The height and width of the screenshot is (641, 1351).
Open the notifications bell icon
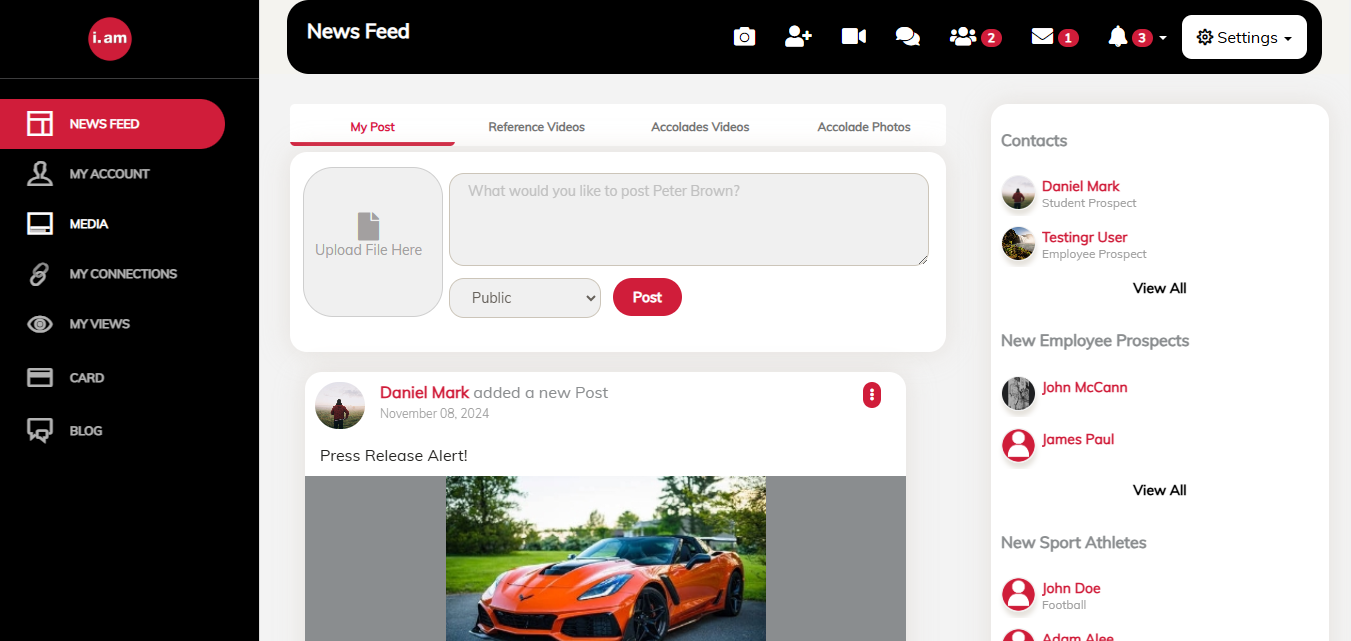click(1118, 37)
